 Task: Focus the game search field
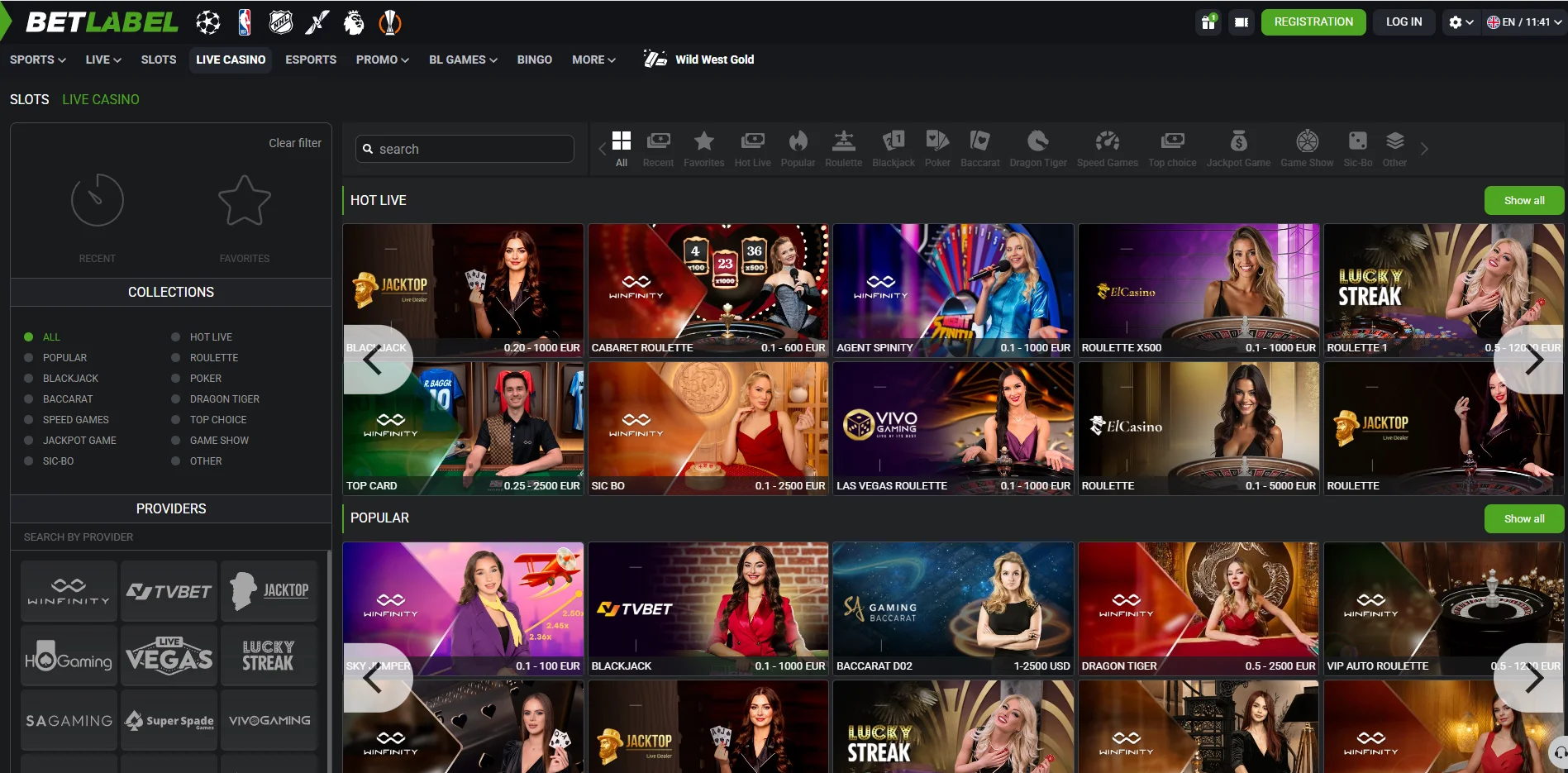tap(465, 149)
